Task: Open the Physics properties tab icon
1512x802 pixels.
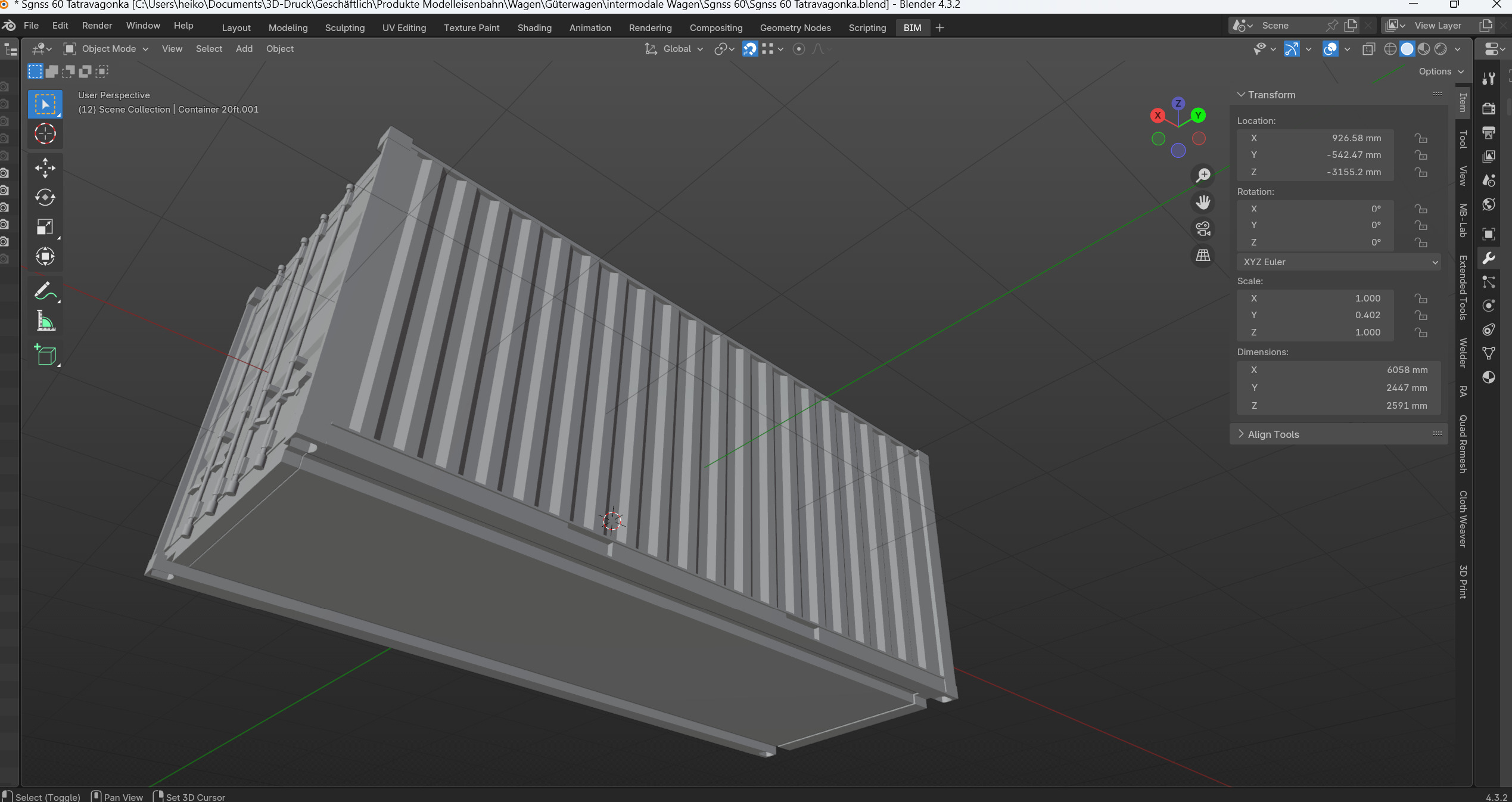Action: (1489, 306)
